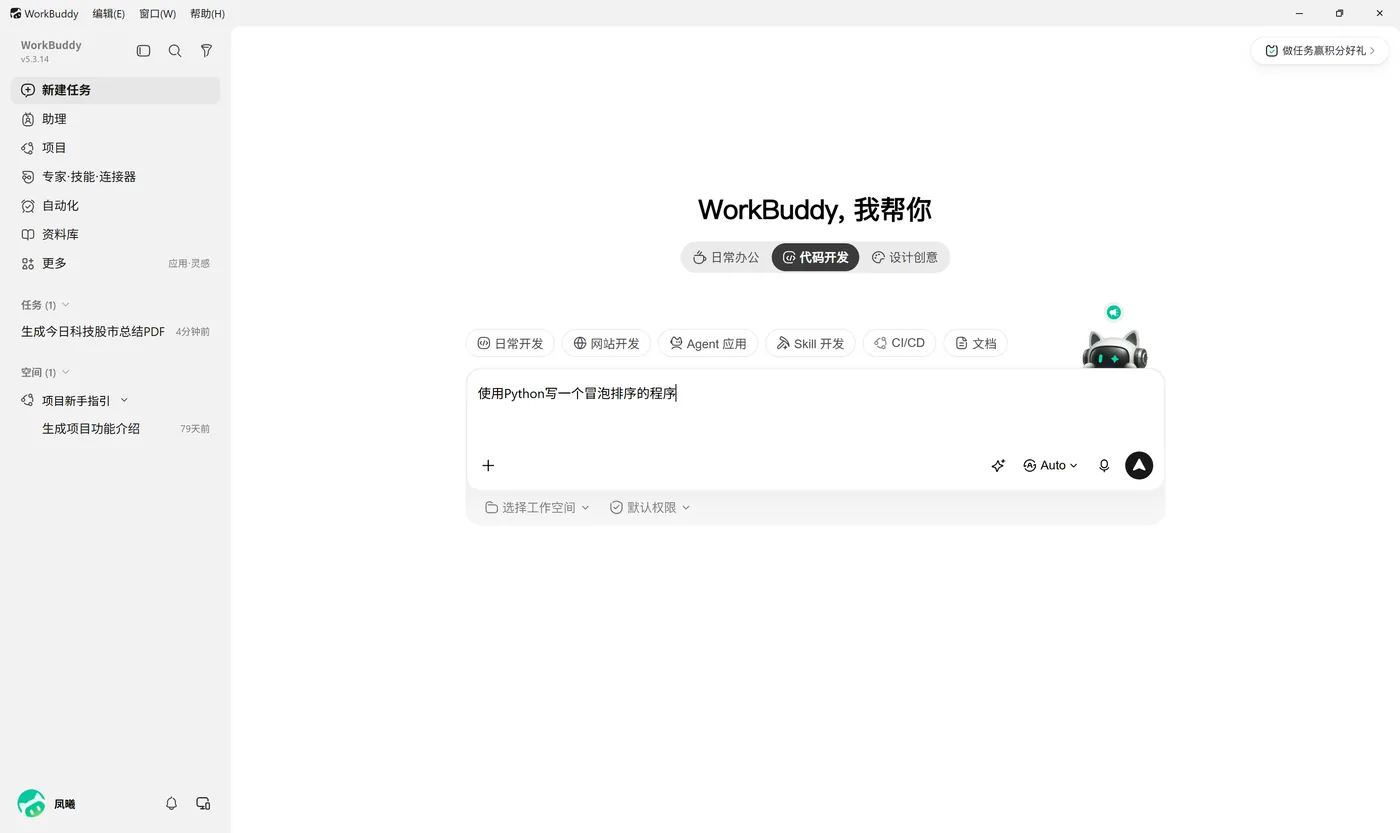Click the 79天前 timestamp
The image size is (1400, 833).
coord(195,429)
